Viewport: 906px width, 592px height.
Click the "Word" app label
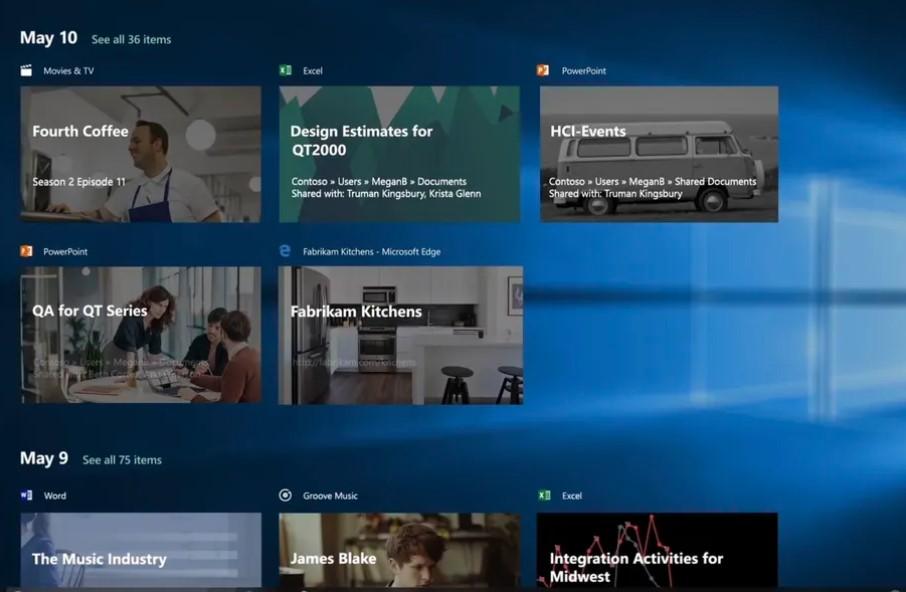55,496
